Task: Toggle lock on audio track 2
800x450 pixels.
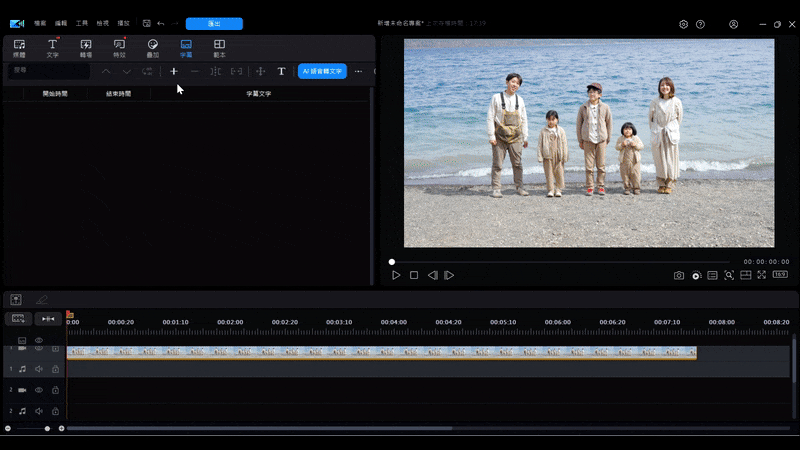Action: (x=55, y=411)
